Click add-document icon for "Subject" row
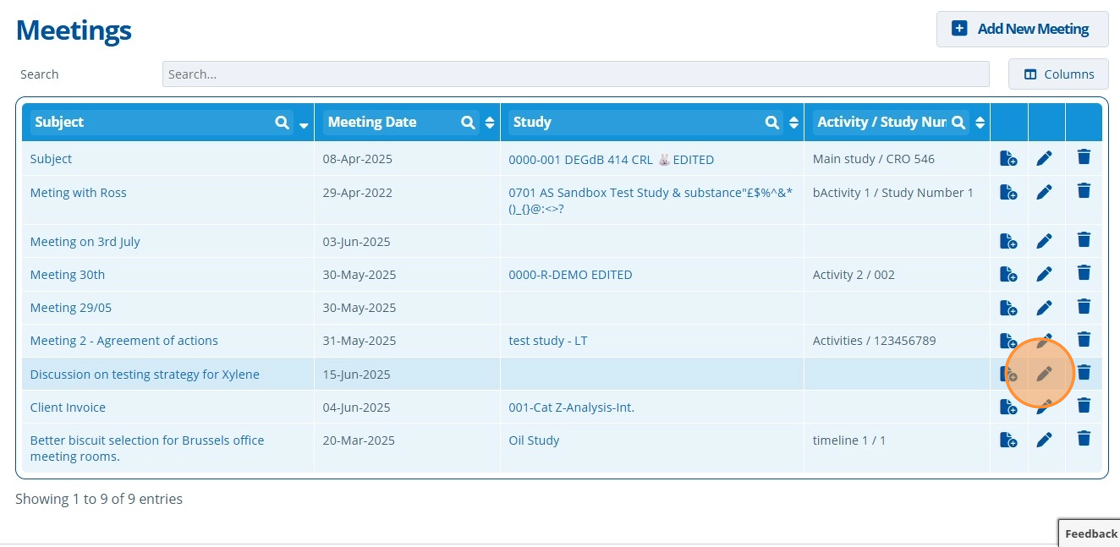This screenshot has height=547, width=1120. click(1008, 158)
